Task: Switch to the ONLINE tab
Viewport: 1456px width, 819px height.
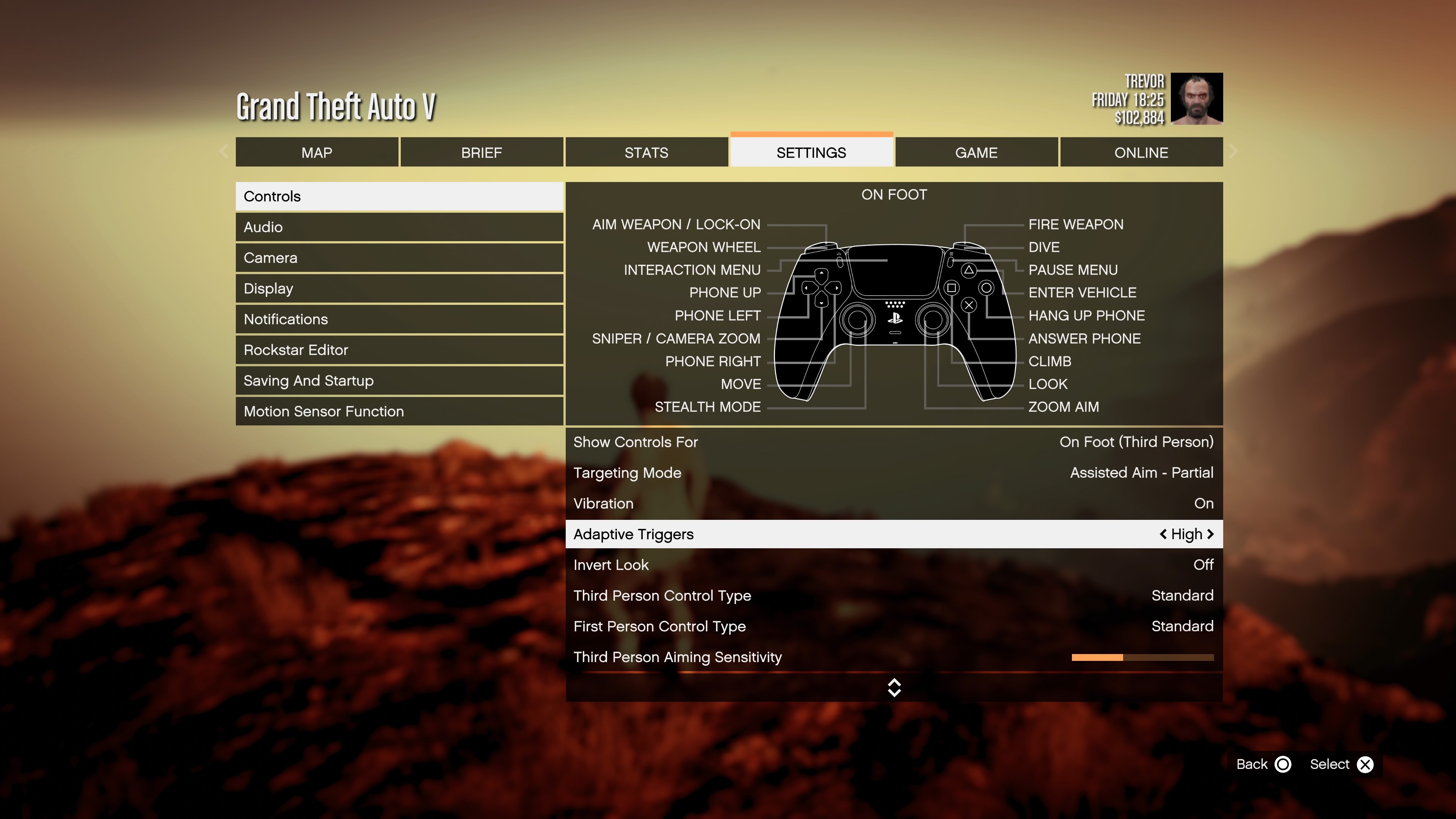Action: click(x=1141, y=152)
